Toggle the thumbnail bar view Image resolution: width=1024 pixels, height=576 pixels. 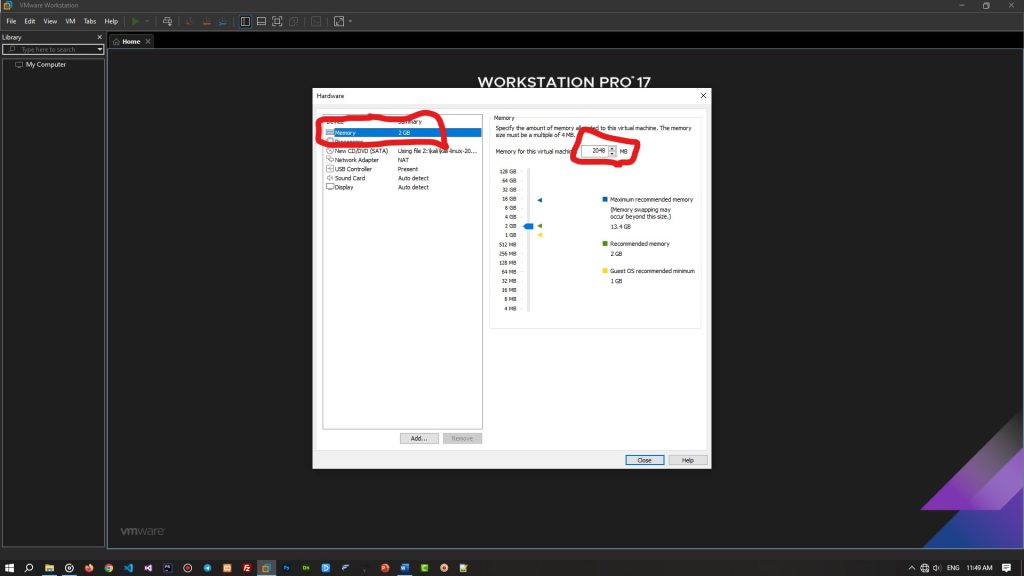click(260, 20)
